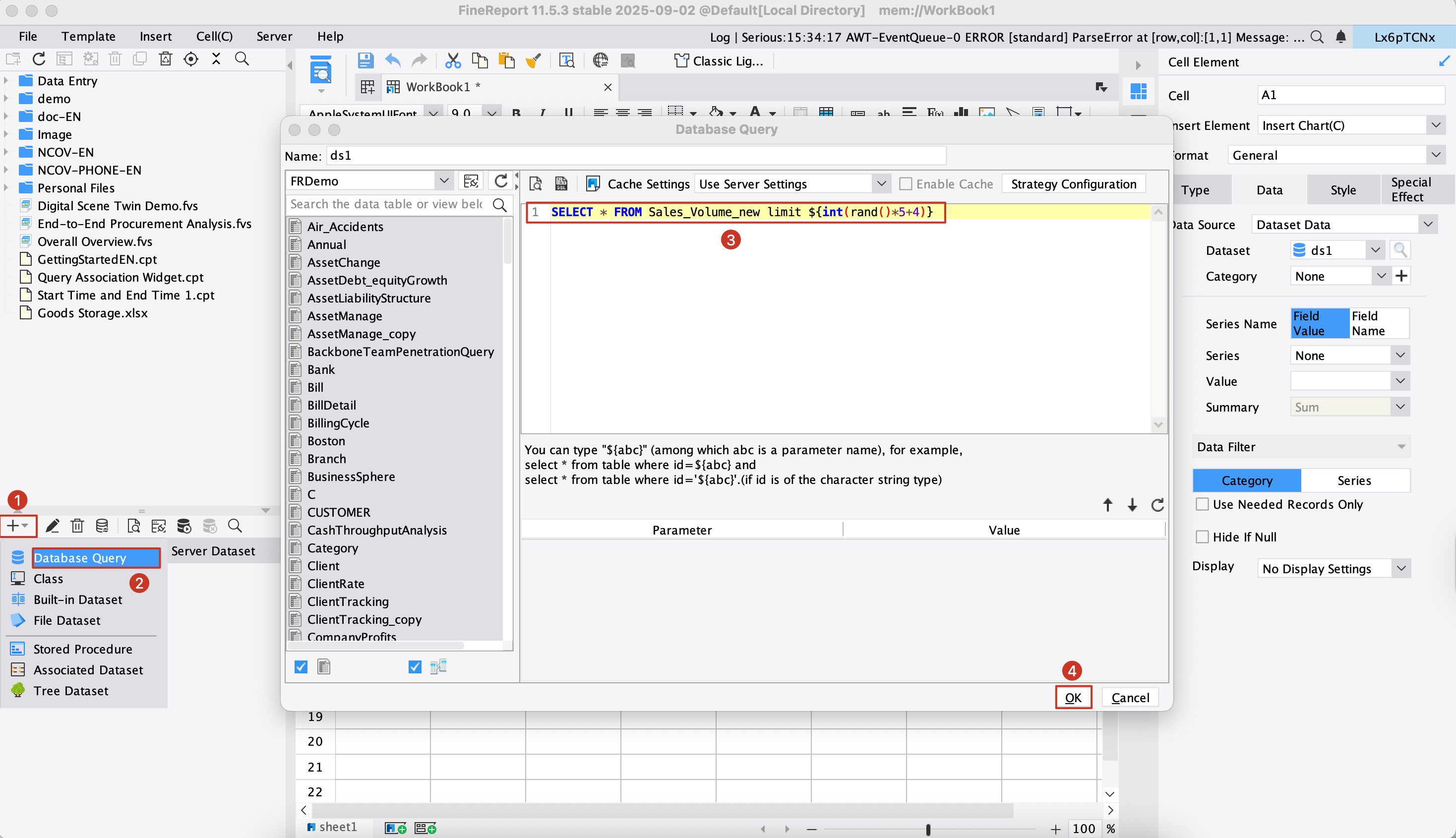Open the Template menu
Screen dimensions: 1456x838
click(88, 36)
